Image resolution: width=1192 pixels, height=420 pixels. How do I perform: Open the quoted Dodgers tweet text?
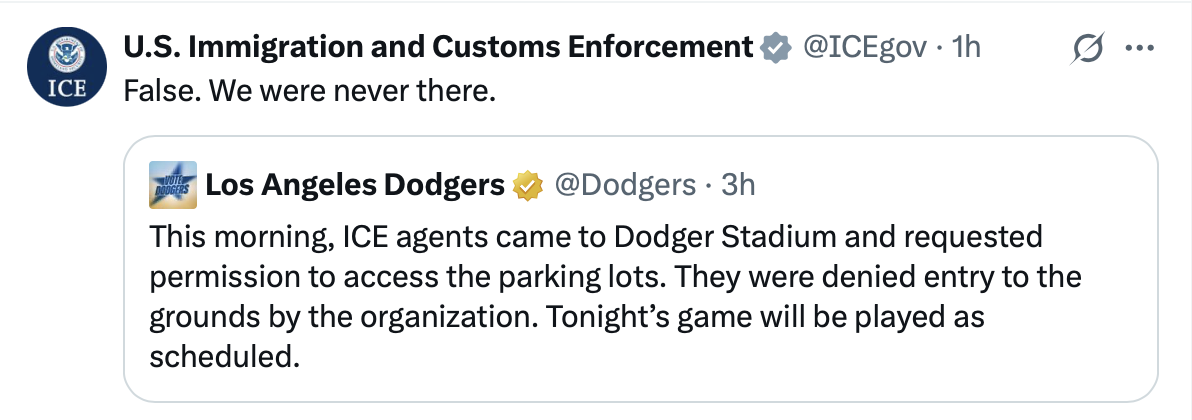[x=615, y=296]
